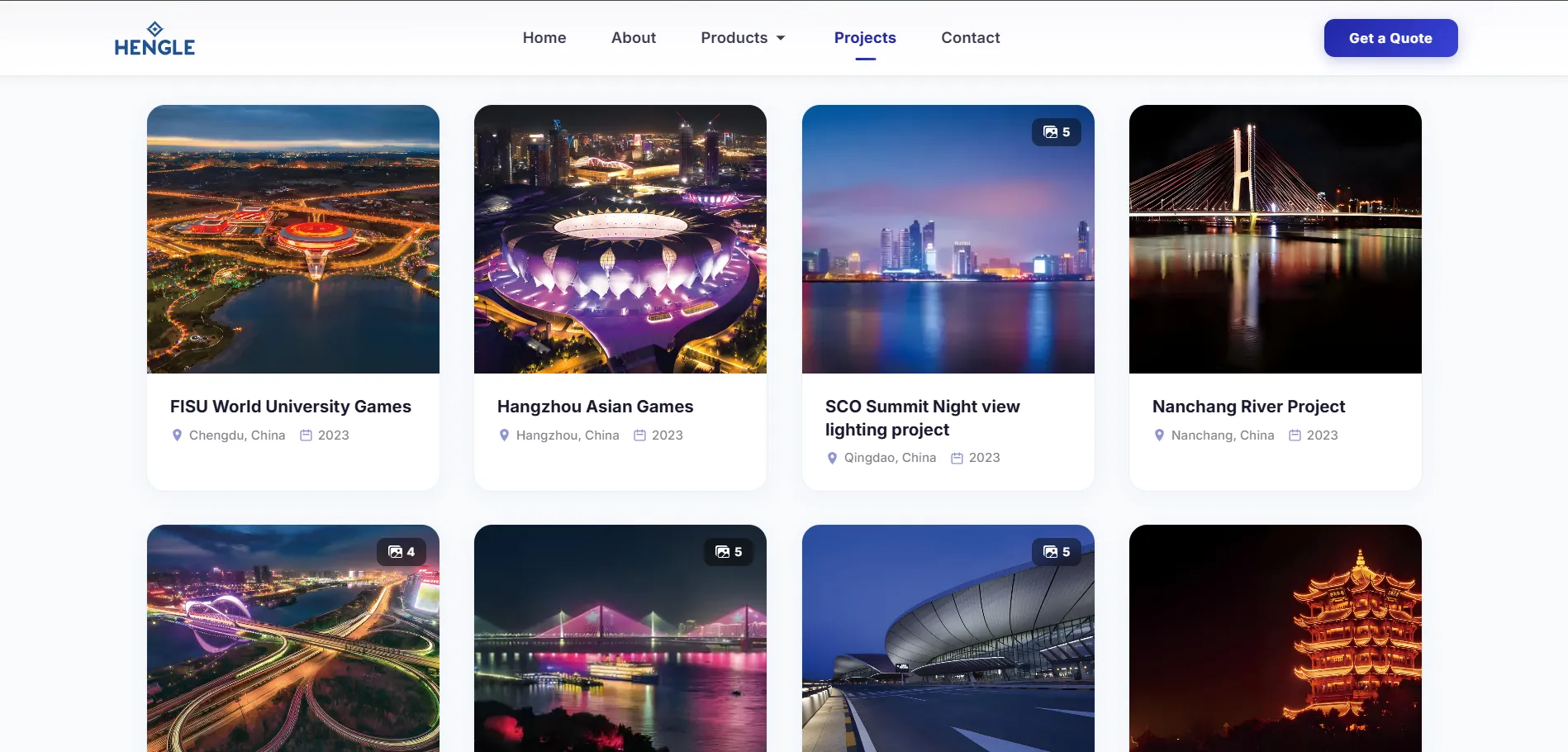Open Hangzhou Asian Games stadium photo
The image size is (1568, 752).
(620, 239)
